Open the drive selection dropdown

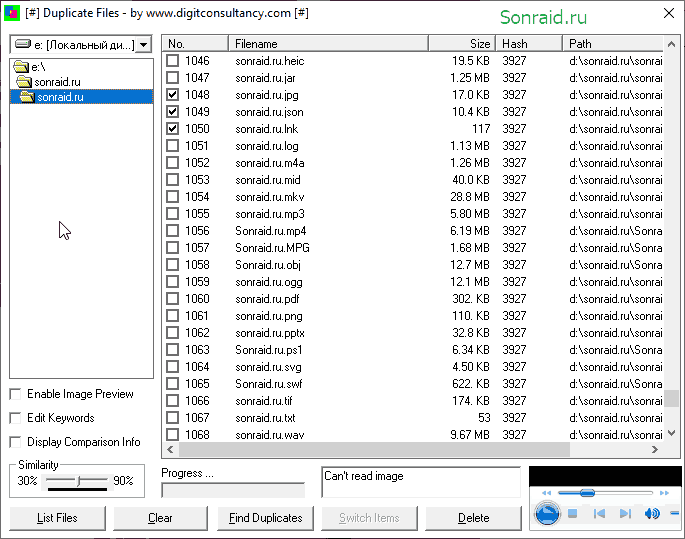pyautogui.click(x=143, y=45)
